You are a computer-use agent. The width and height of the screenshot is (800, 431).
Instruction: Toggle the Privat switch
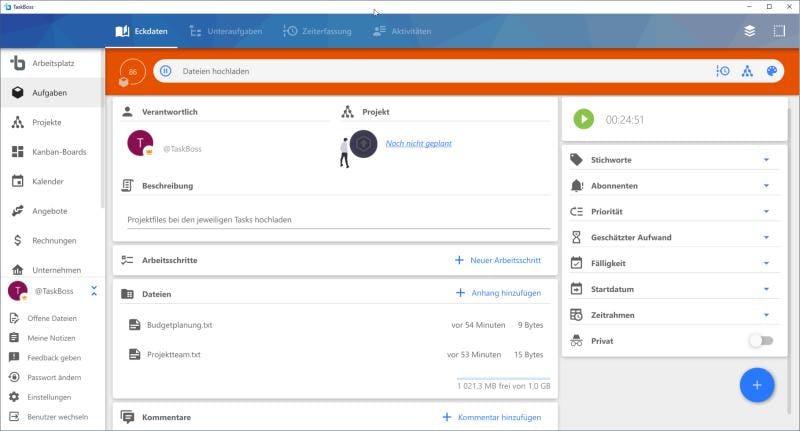point(761,341)
